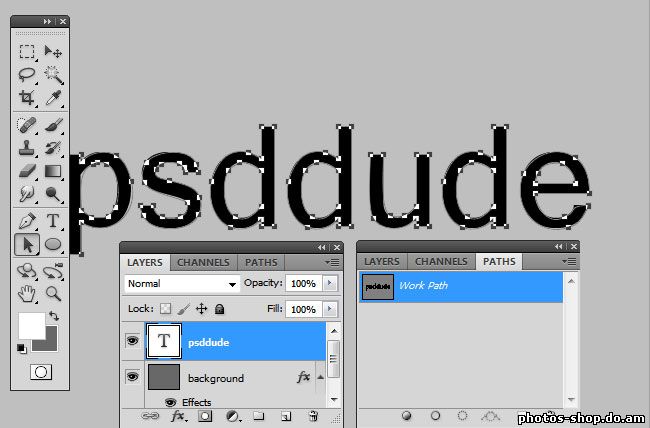Click the white foreground color swatch
Screen dimensions: 650x428
click(x=32, y=326)
